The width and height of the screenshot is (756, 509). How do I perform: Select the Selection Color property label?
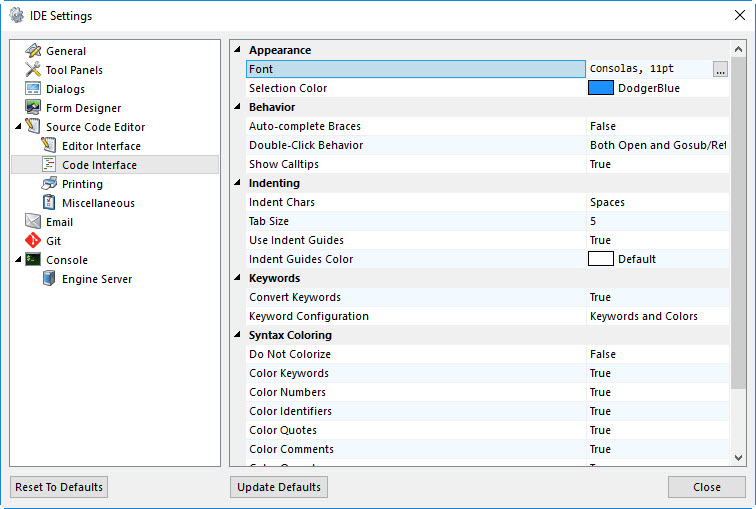[x=288, y=88]
